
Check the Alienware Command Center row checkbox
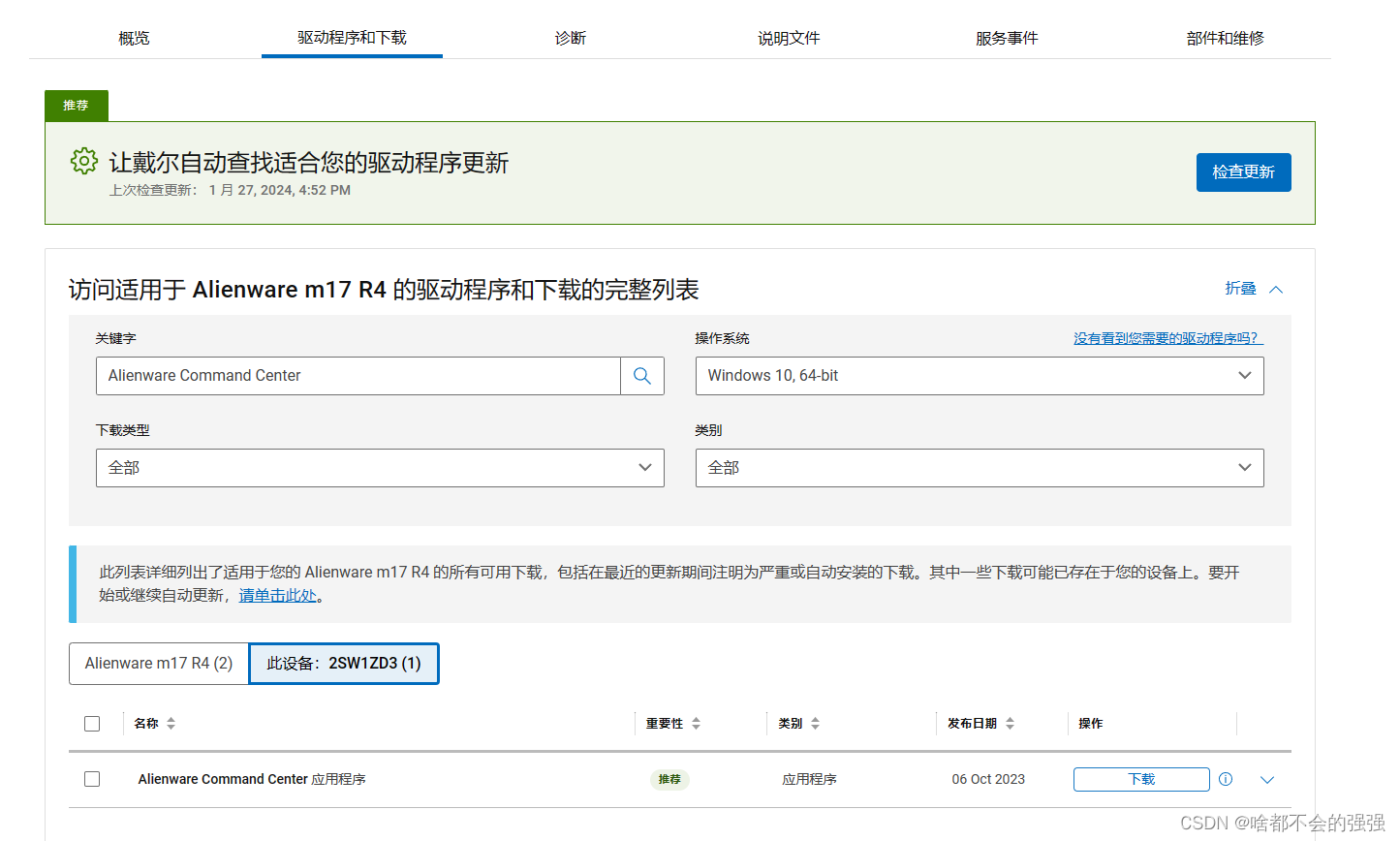(92, 779)
